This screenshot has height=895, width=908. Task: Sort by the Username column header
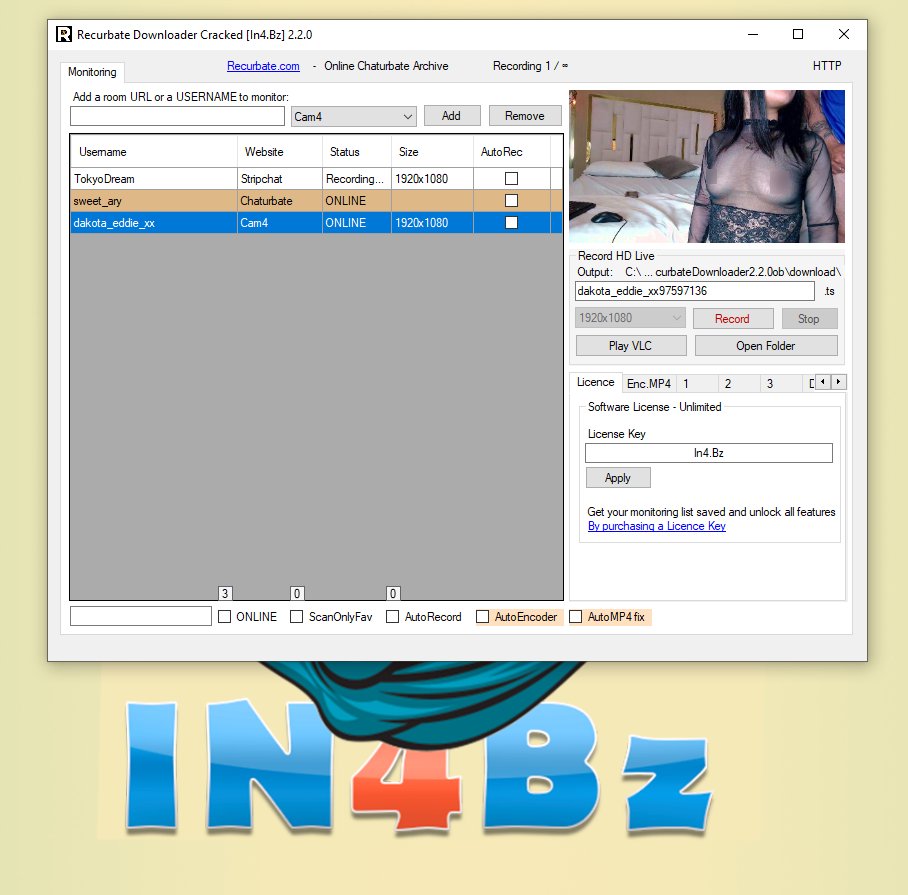[153, 152]
